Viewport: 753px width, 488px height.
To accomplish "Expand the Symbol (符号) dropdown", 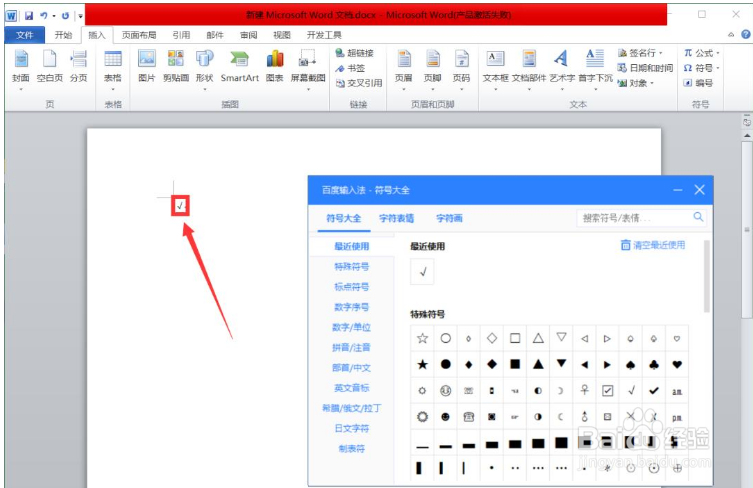I will (717, 68).
